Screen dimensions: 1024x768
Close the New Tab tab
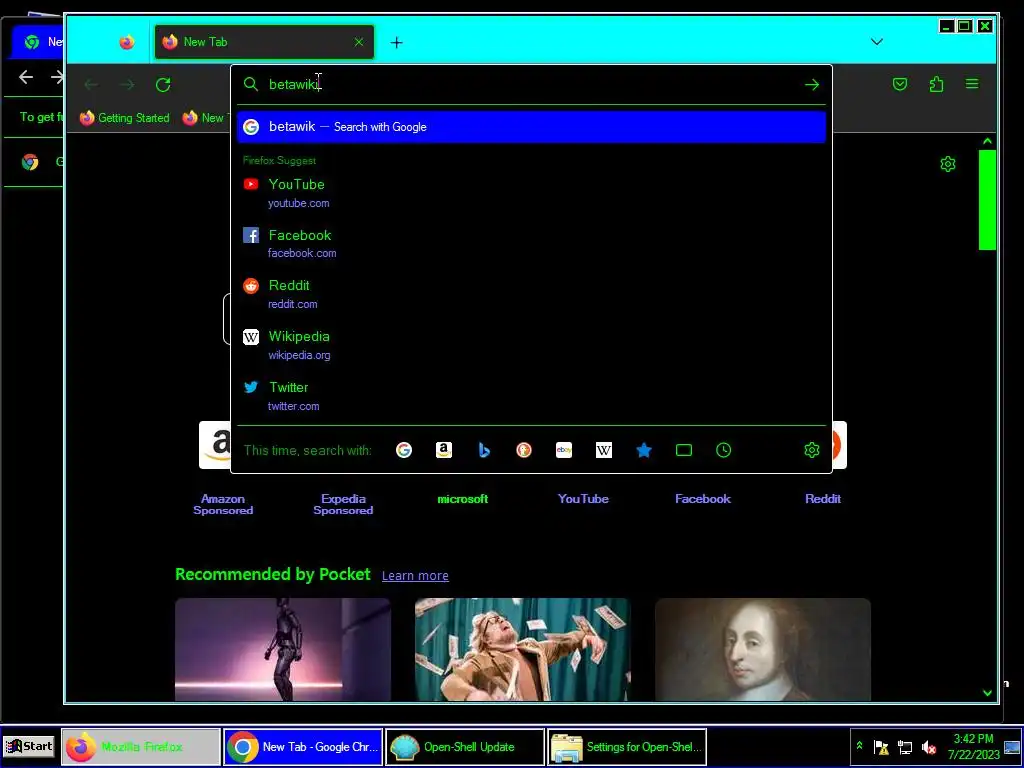tap(359, 42)
